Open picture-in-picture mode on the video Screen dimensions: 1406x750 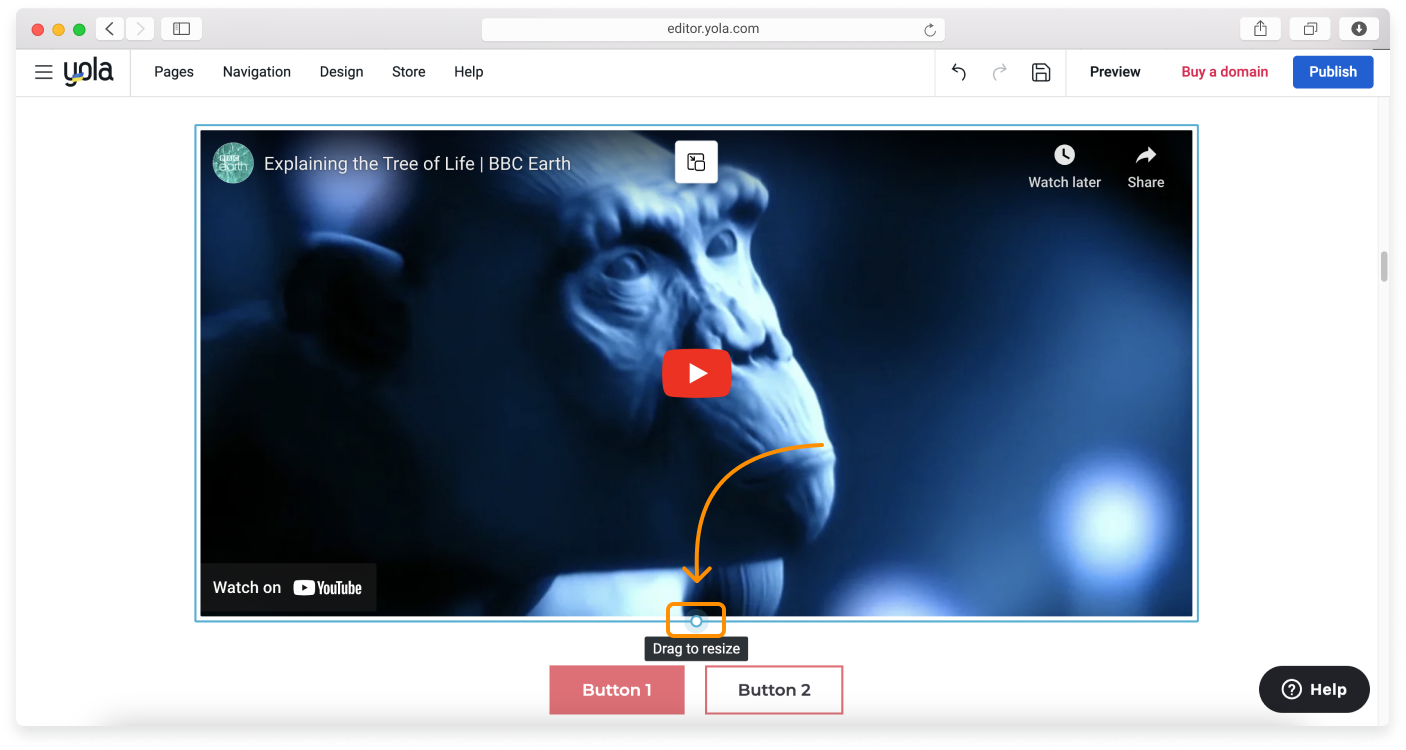(x=696, y=161)
